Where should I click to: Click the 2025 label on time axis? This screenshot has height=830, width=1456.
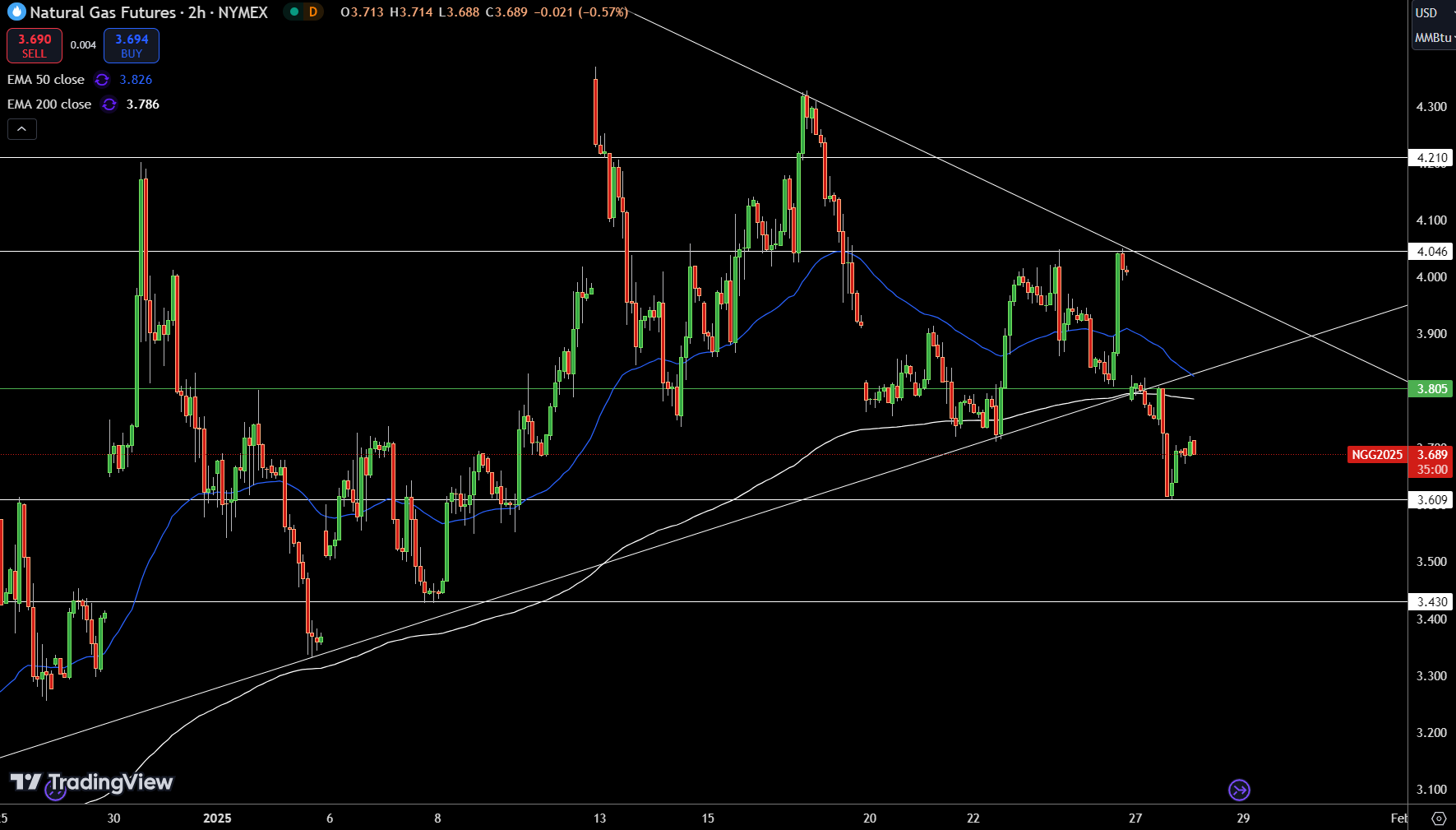[x=217, y=818]
